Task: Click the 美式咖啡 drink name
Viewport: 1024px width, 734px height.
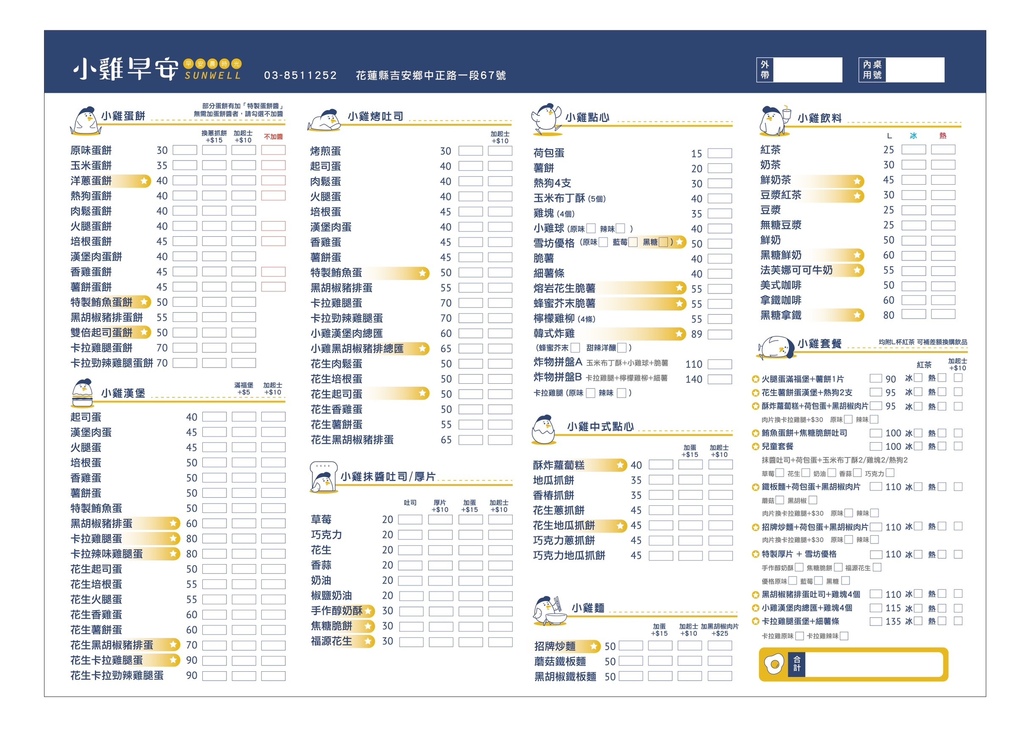Action: pos(780,285)
